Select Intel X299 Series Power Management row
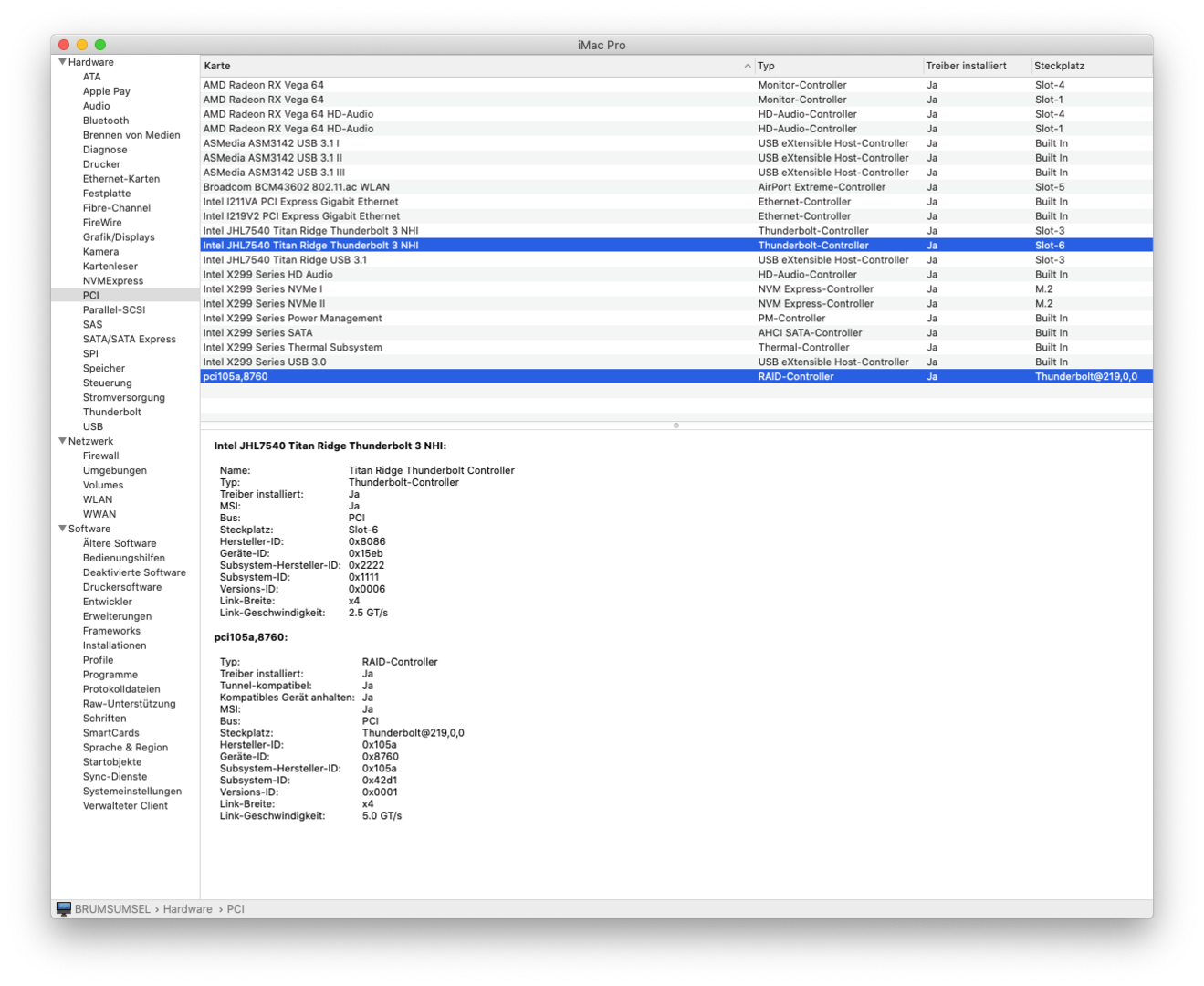 676,319
